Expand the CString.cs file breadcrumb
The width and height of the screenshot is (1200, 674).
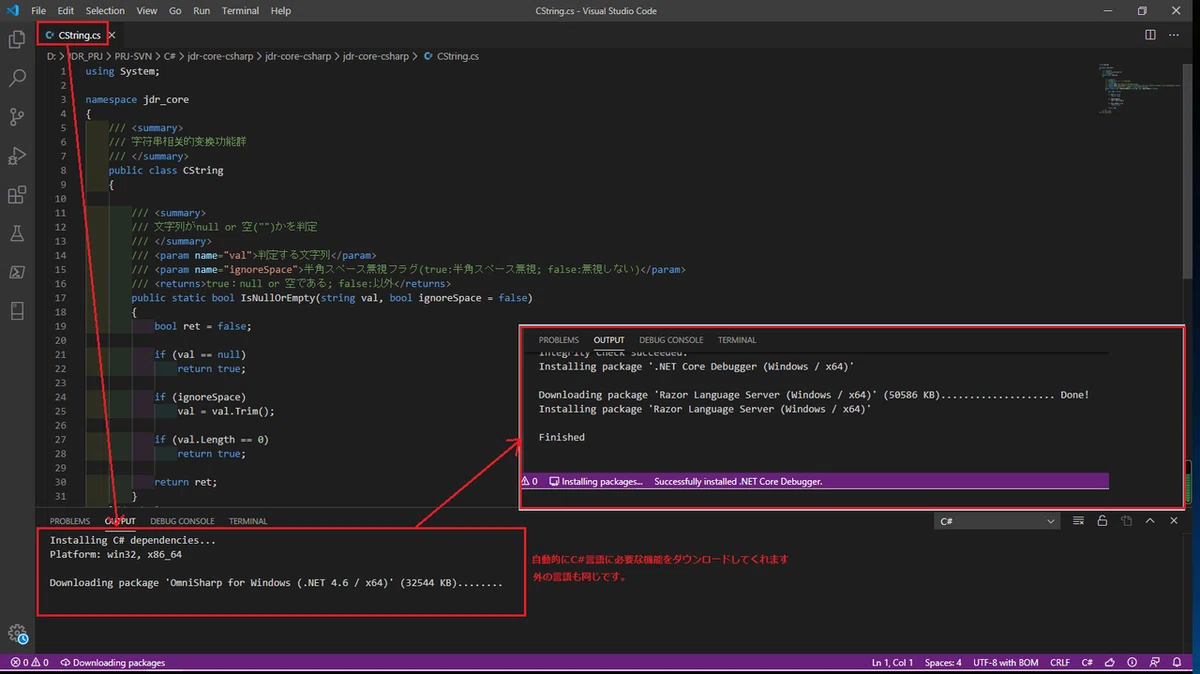[451, 57]
